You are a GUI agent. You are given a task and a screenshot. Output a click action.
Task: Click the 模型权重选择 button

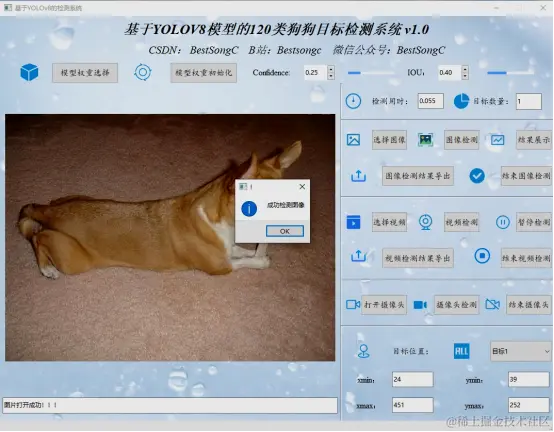tap(85, 73)
